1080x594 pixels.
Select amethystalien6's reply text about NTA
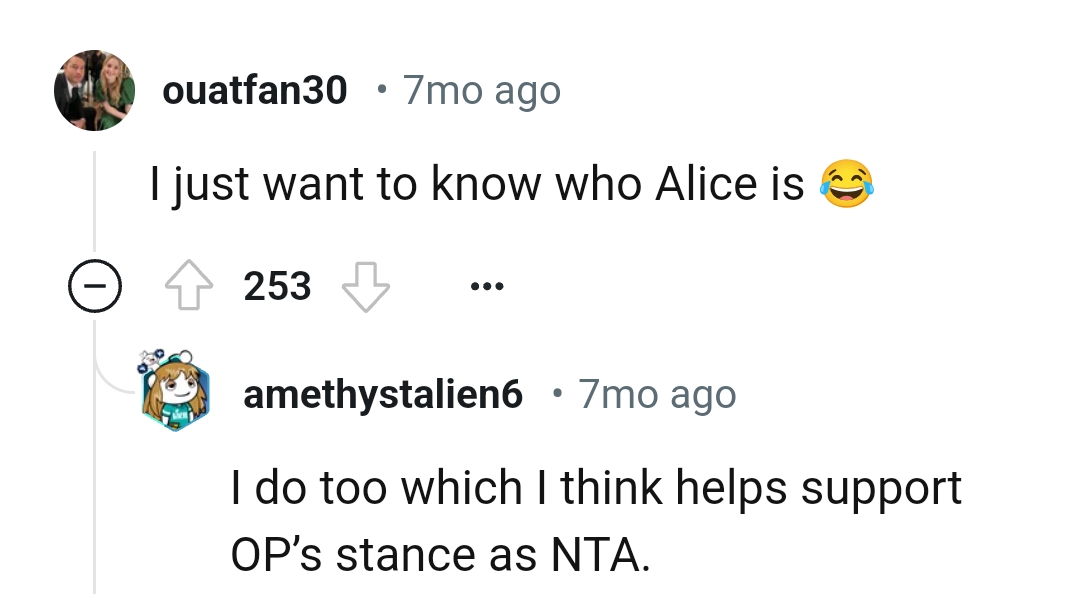click(x=597, y=520)
